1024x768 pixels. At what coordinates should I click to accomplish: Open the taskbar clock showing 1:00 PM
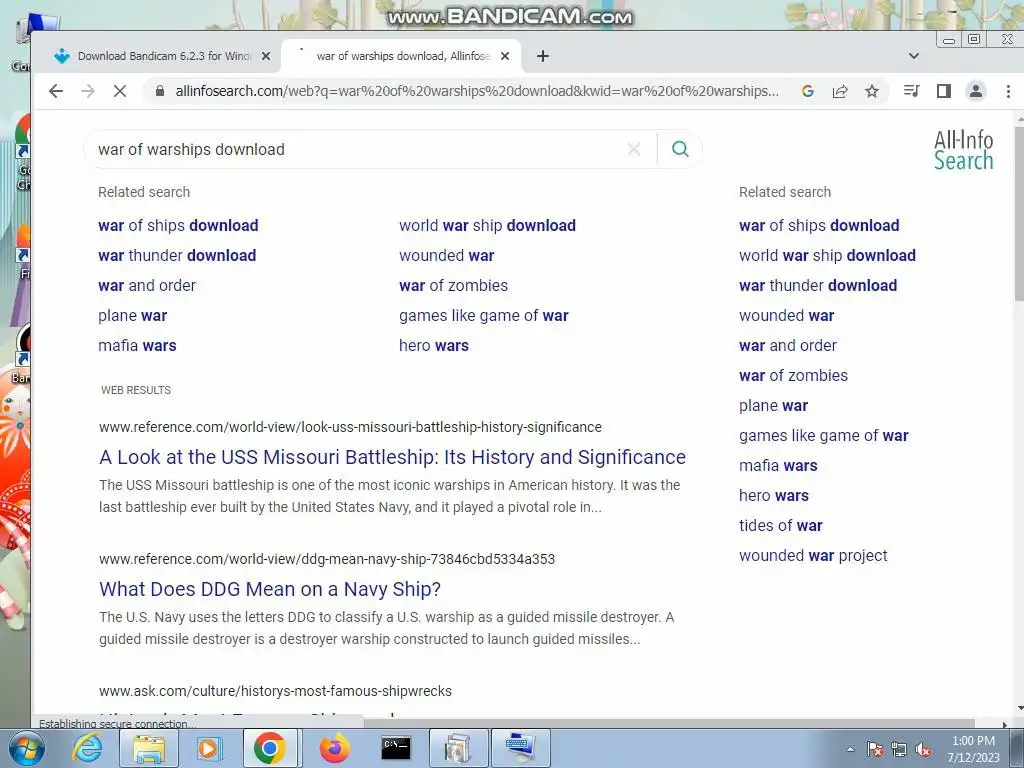click(973, 749)
